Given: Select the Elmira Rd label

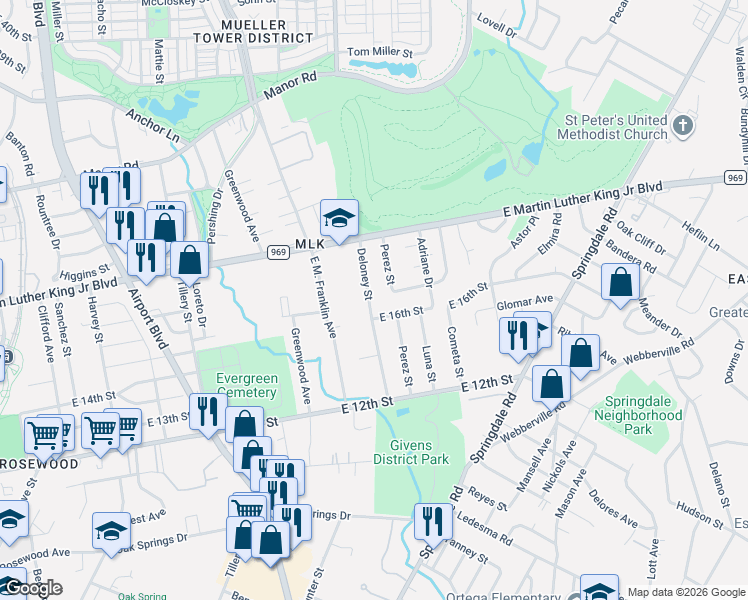Looking at the screenshot, I should click(550, 234).
